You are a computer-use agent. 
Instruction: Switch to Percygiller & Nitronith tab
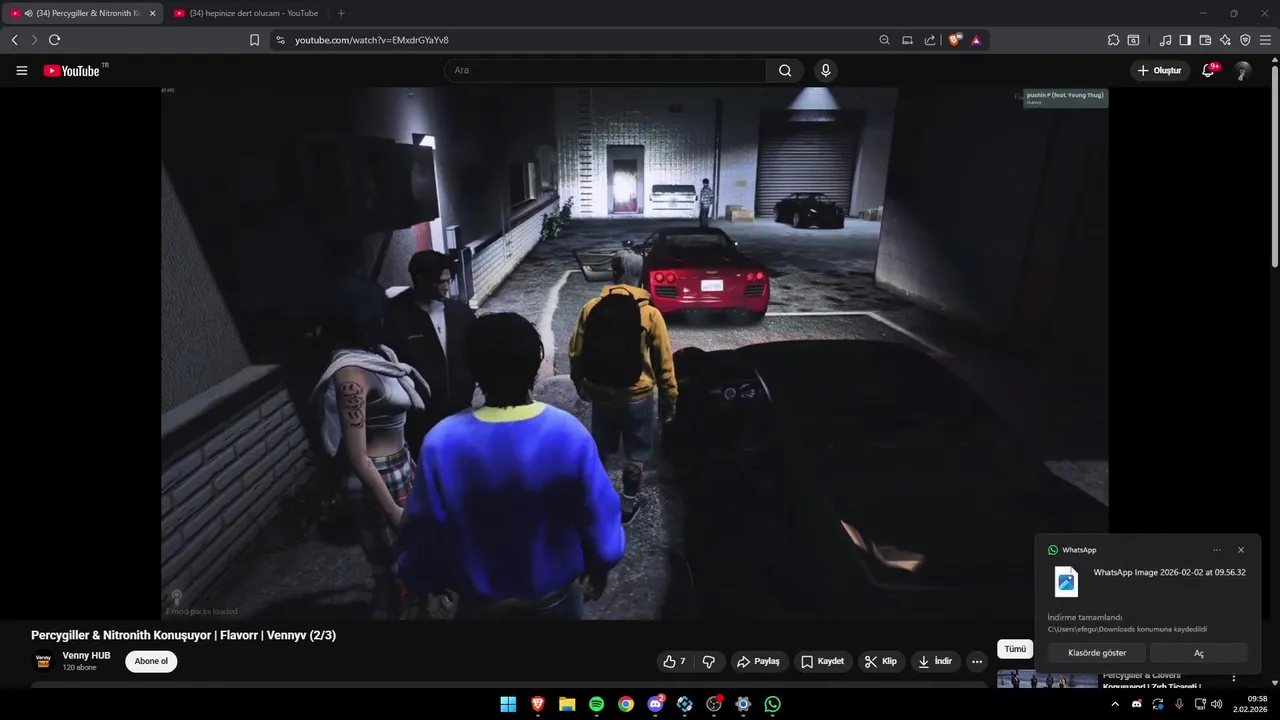pyautogui.click(x=82, y=13)
